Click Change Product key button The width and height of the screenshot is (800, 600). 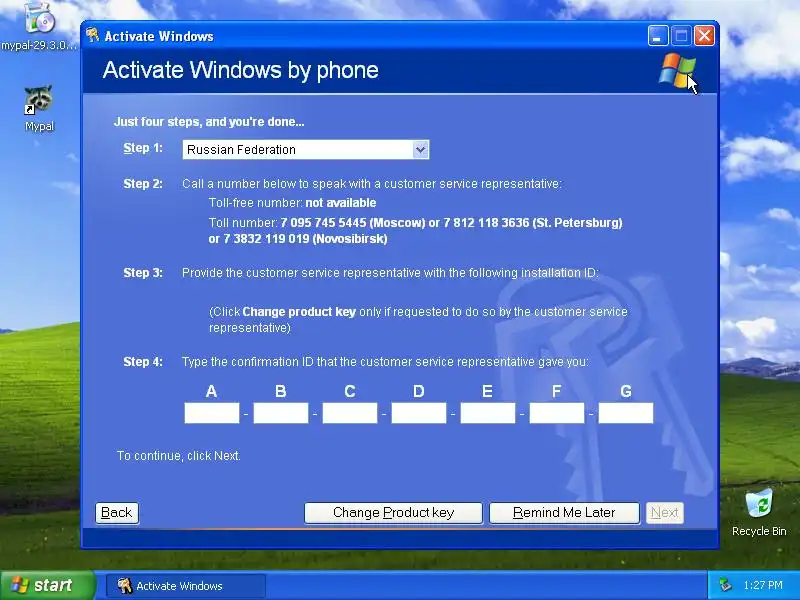393,513
